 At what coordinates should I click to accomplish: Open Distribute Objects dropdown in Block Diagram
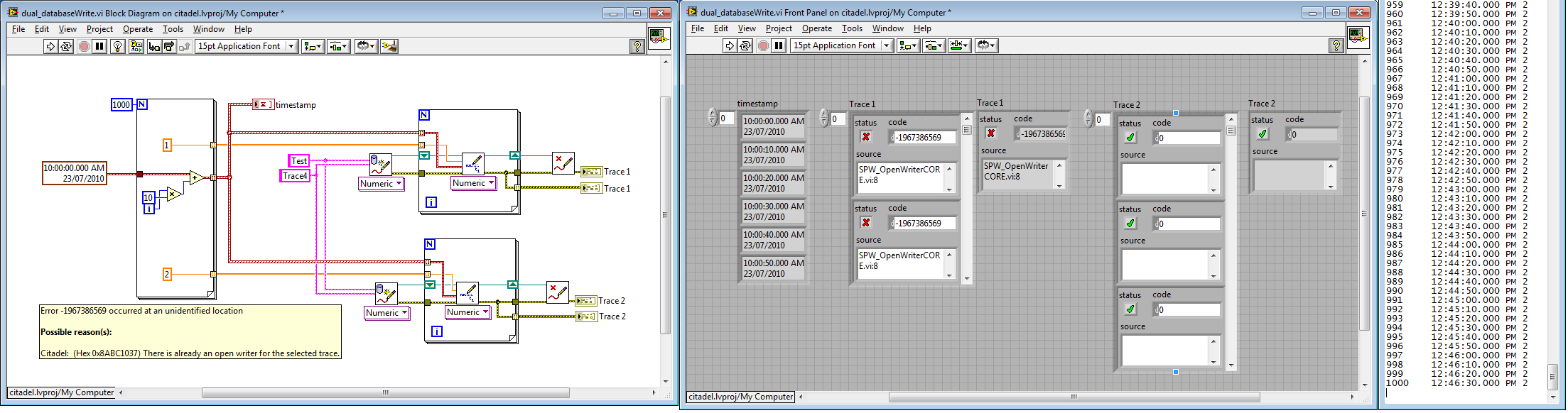(338, 46)
